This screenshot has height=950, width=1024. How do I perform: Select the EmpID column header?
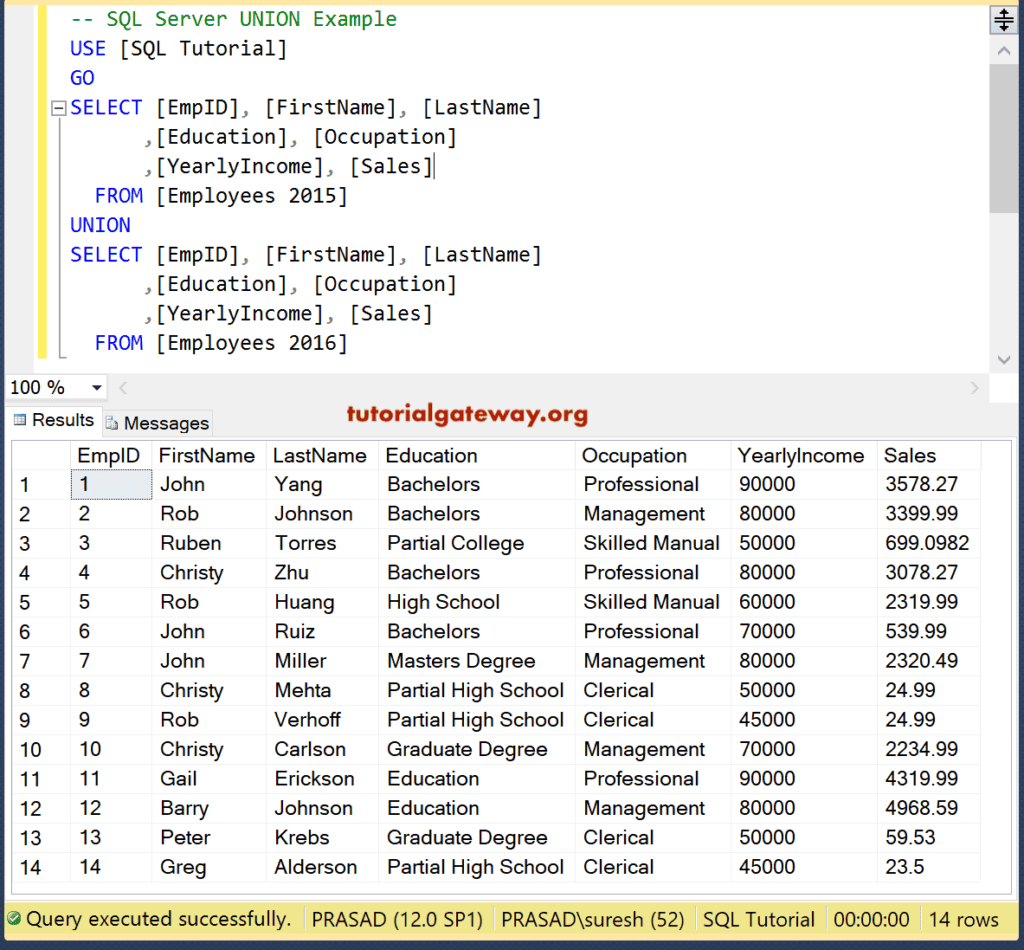(x=110, y=455)
